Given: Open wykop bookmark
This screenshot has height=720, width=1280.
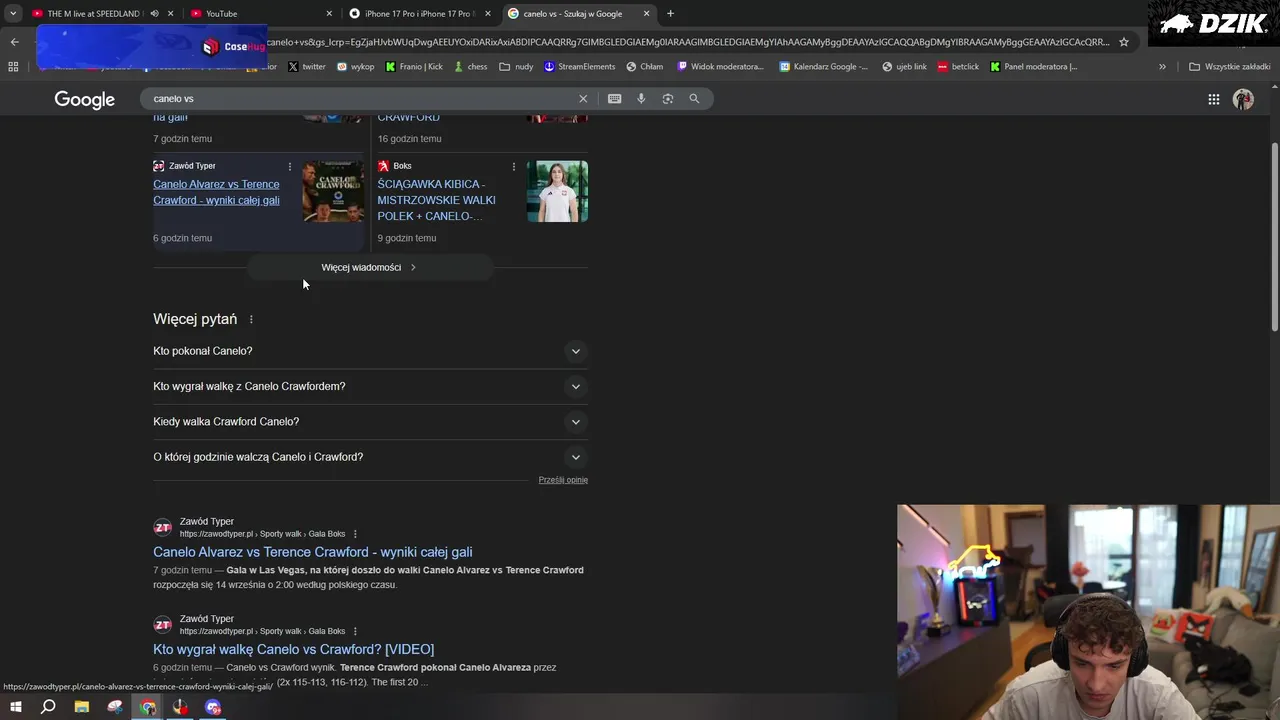Looking at the screenshot, I should 355,67.
